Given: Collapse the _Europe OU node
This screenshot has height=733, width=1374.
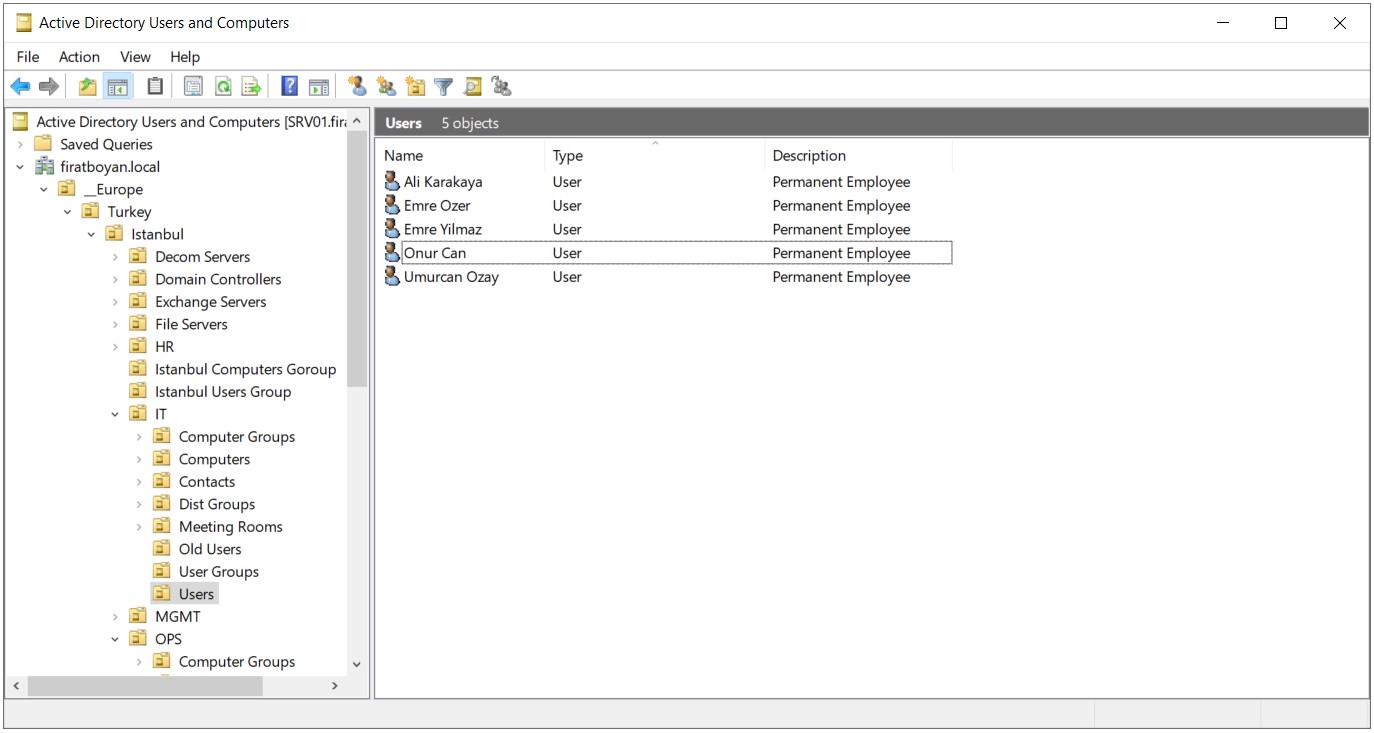Looking at the screenshot, I should pyautogui.click(x=43, y=189).
